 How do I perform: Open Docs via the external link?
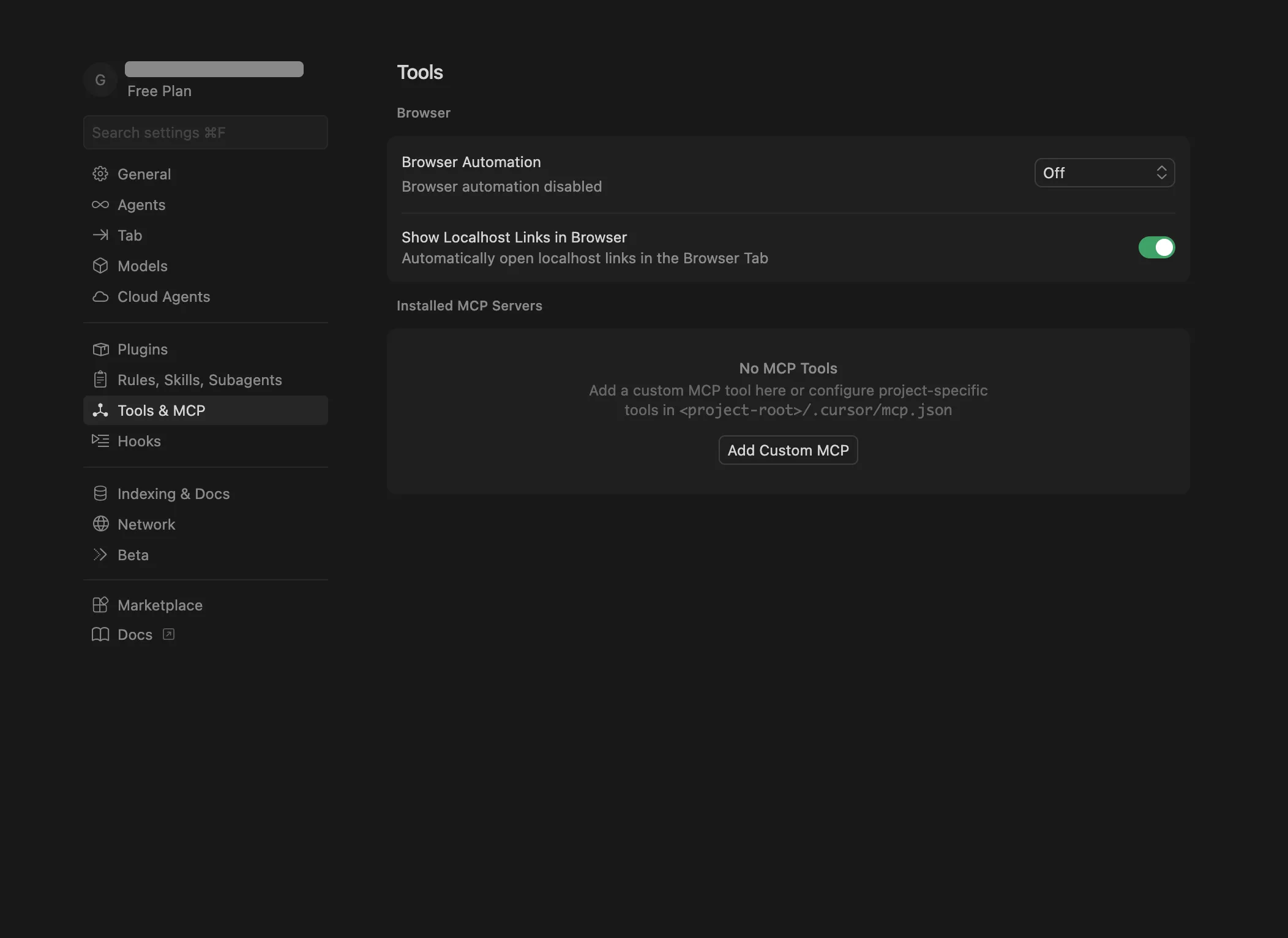tap(168, 634)
